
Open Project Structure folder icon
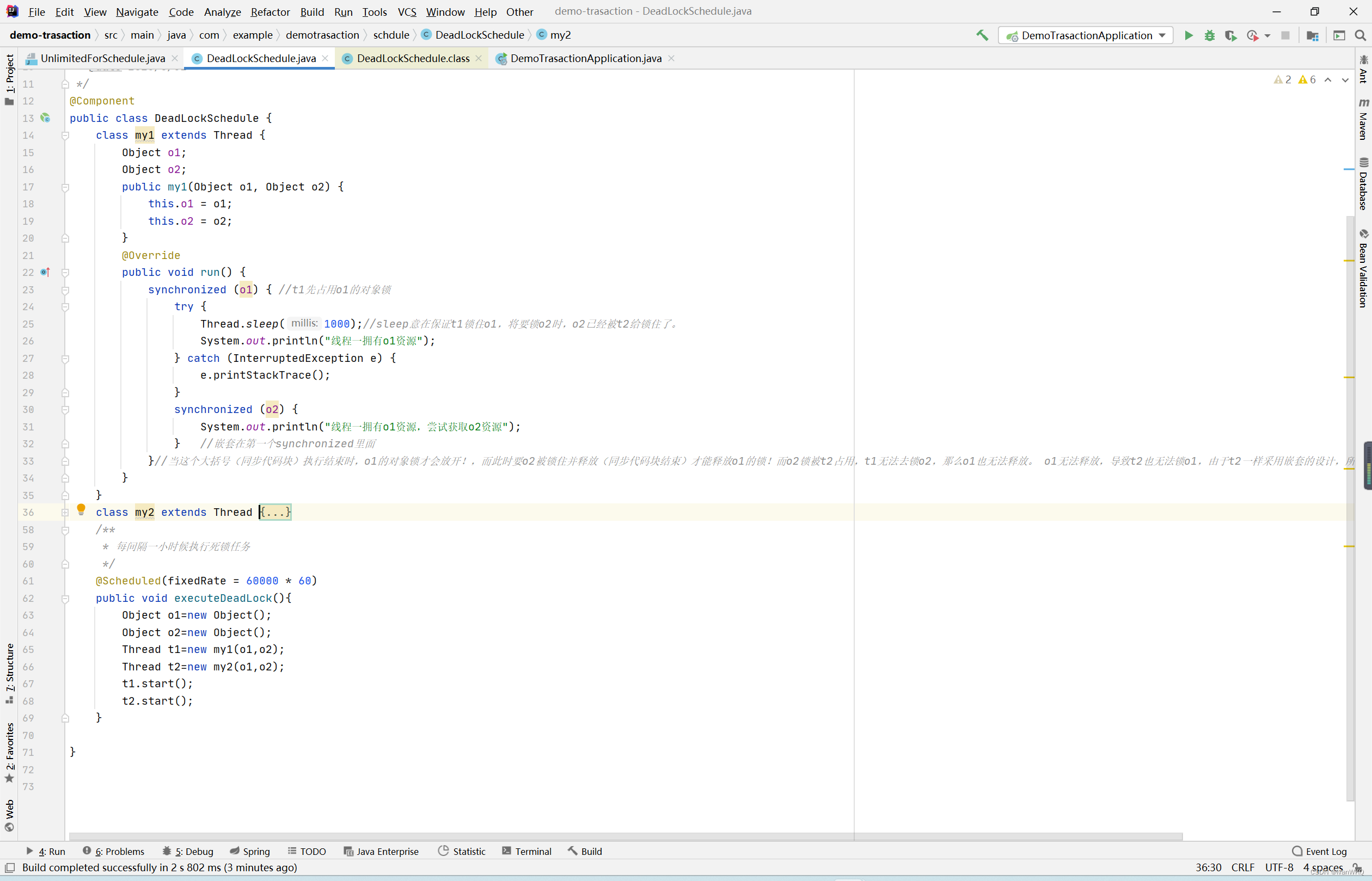pyautogui.click(x=1313, y=35)
